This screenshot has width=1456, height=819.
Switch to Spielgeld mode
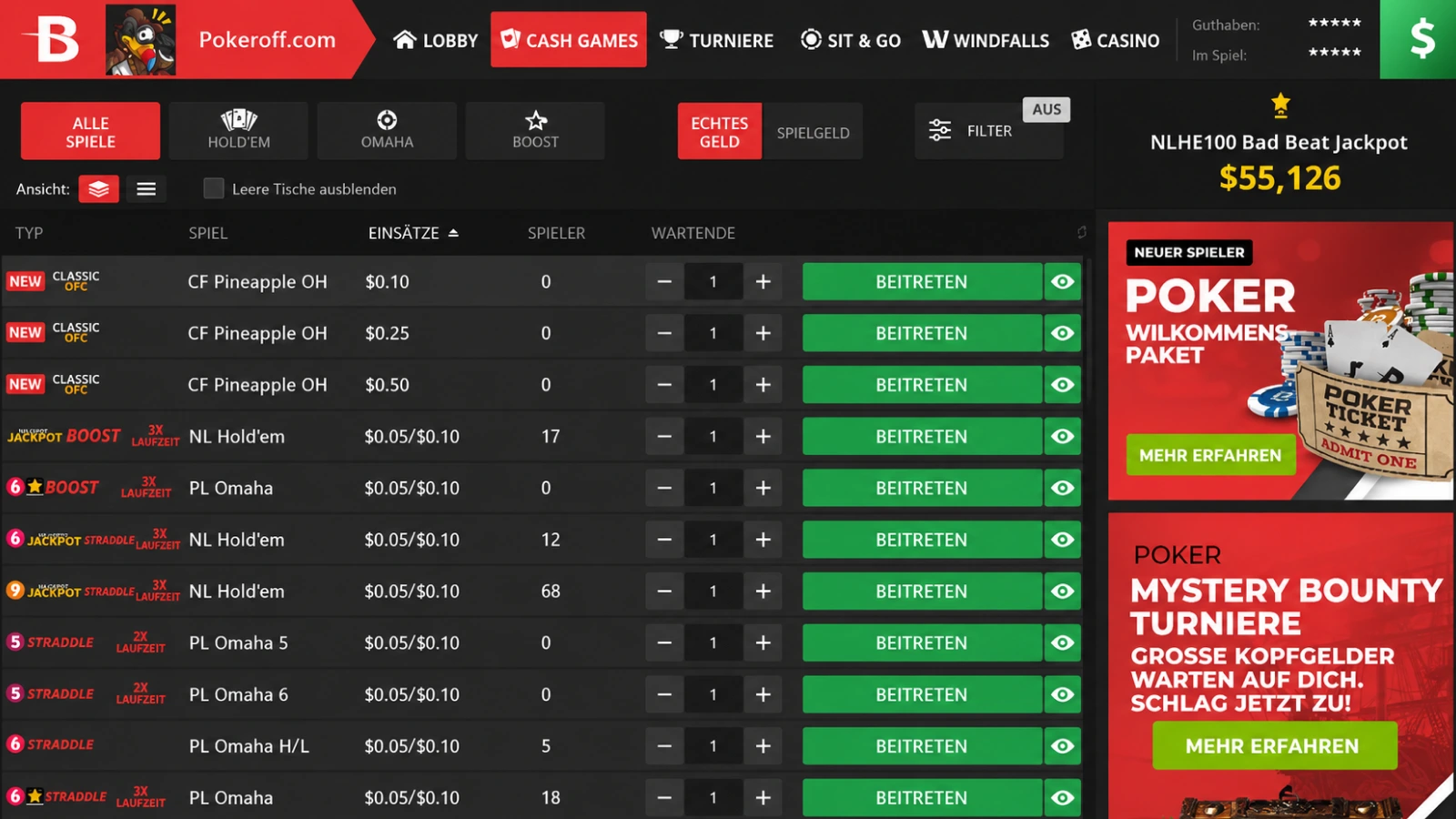[x=813, y=132]
